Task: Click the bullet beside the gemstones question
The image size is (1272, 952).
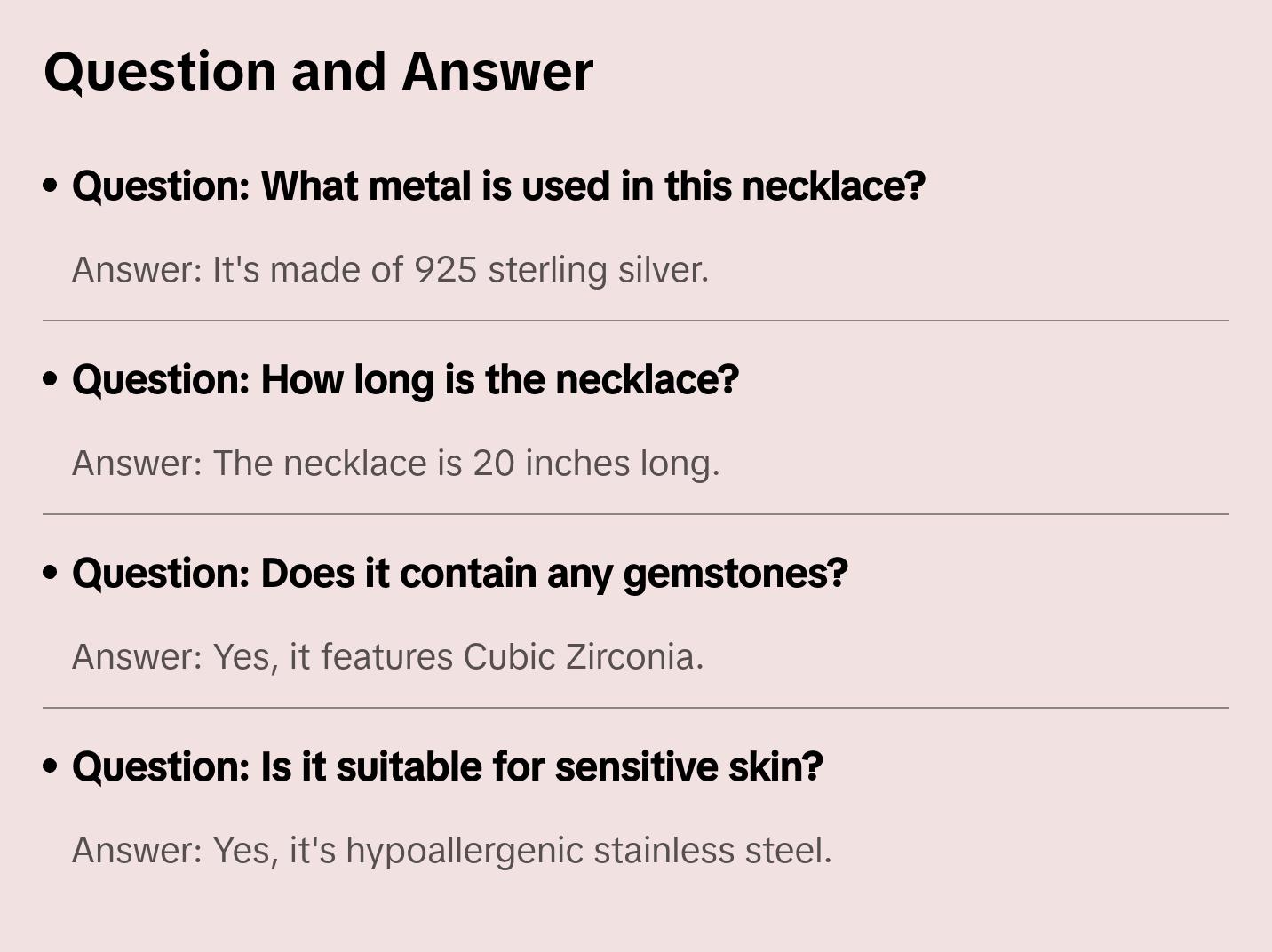Action: click(51, 574)
